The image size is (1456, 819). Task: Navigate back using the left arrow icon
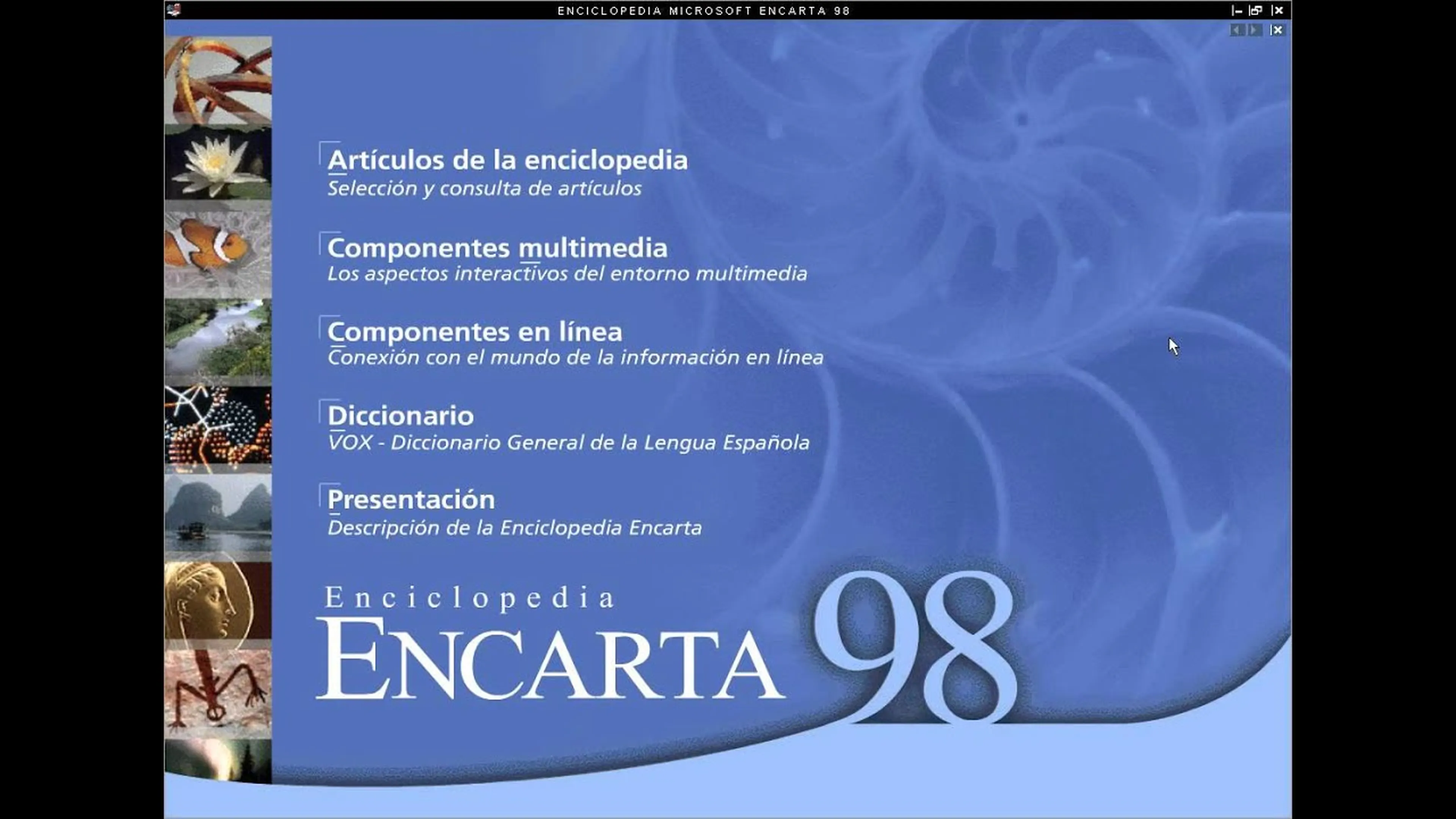[1237, 30]
